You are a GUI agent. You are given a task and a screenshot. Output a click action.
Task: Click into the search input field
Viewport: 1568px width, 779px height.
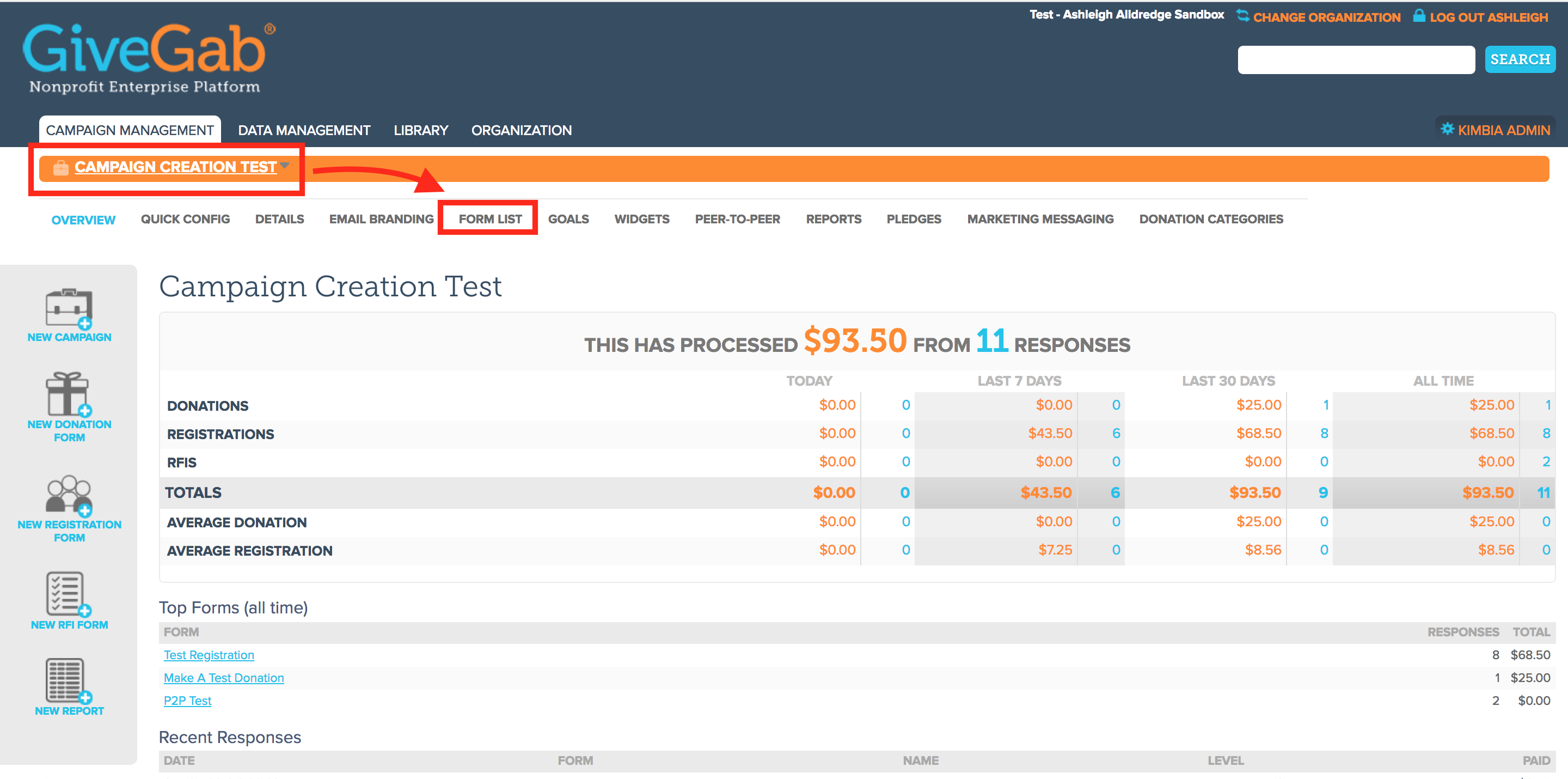(1356, 60)
